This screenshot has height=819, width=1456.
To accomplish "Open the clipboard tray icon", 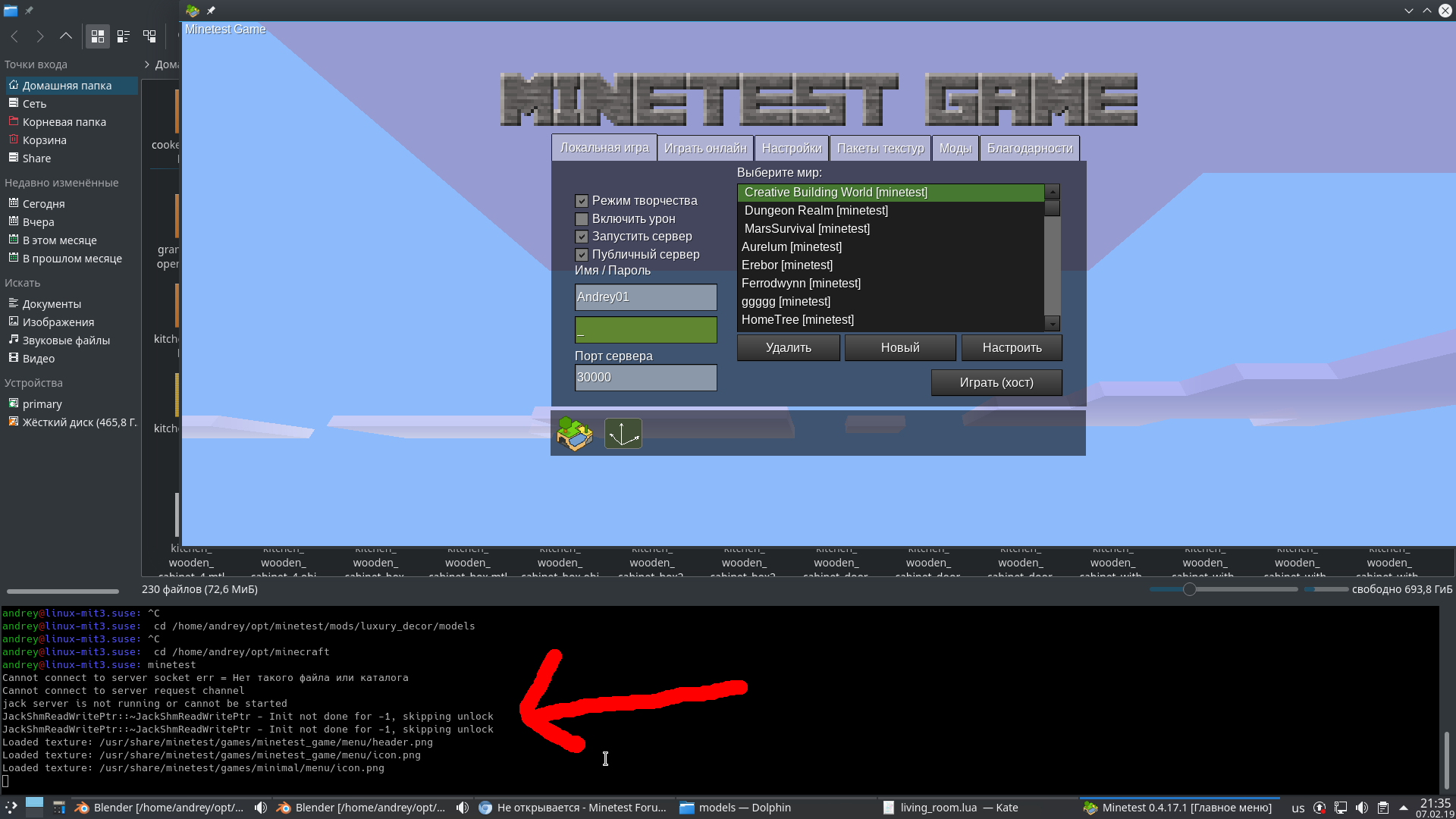I will pos(1383,808).
